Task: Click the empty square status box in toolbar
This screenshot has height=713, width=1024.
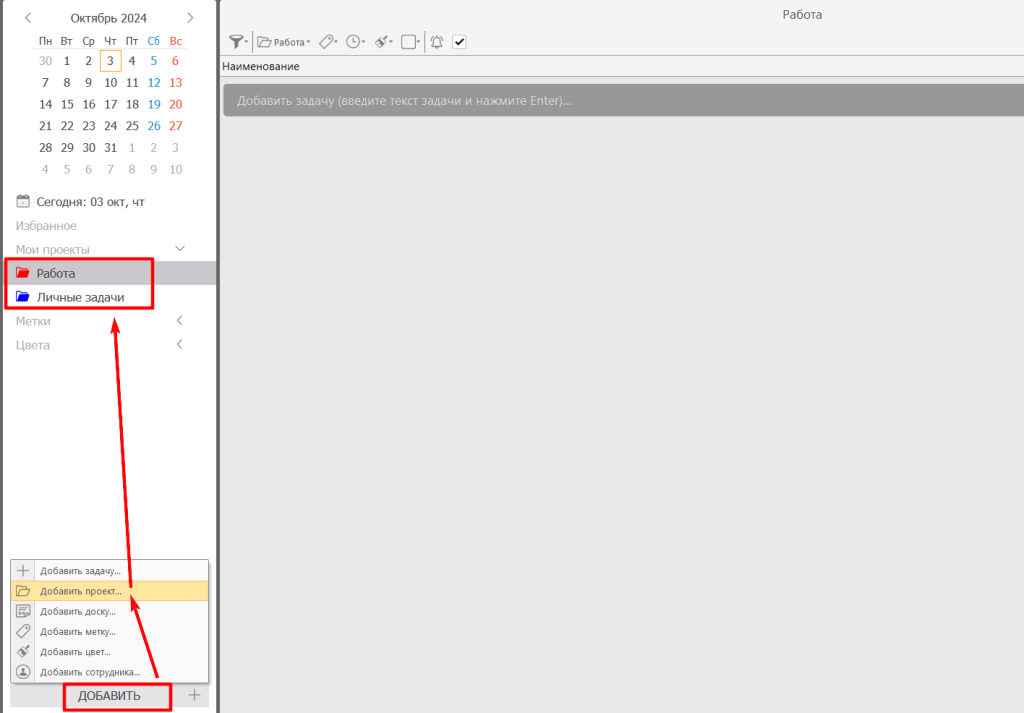Action: 408,42
